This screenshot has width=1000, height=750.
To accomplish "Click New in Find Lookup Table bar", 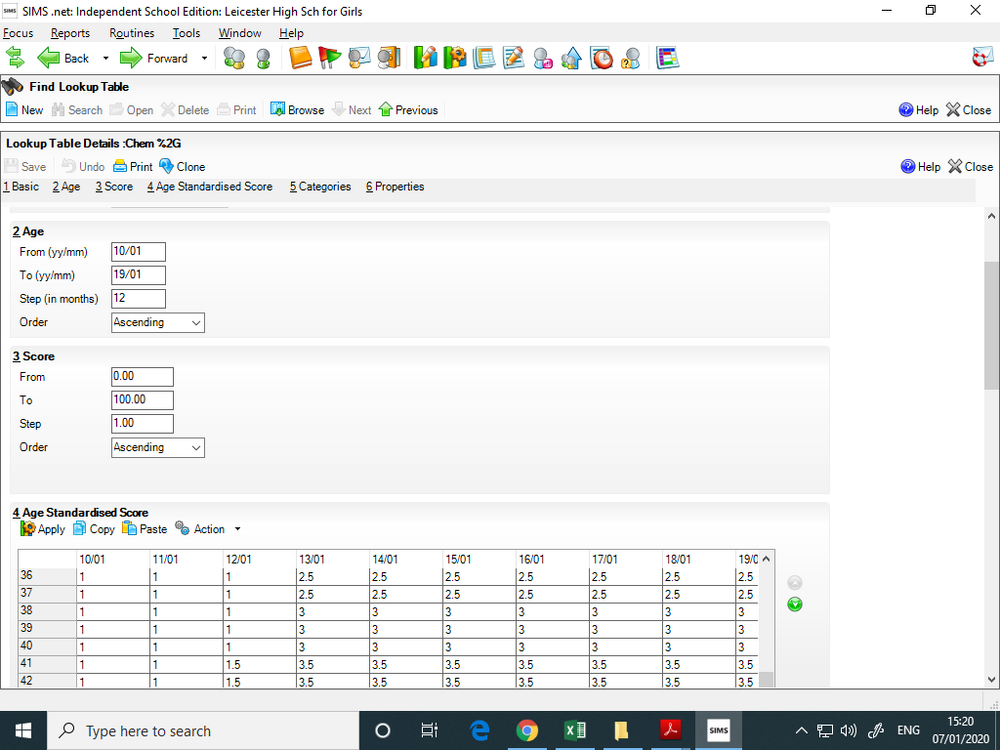I will click(24, 110).
